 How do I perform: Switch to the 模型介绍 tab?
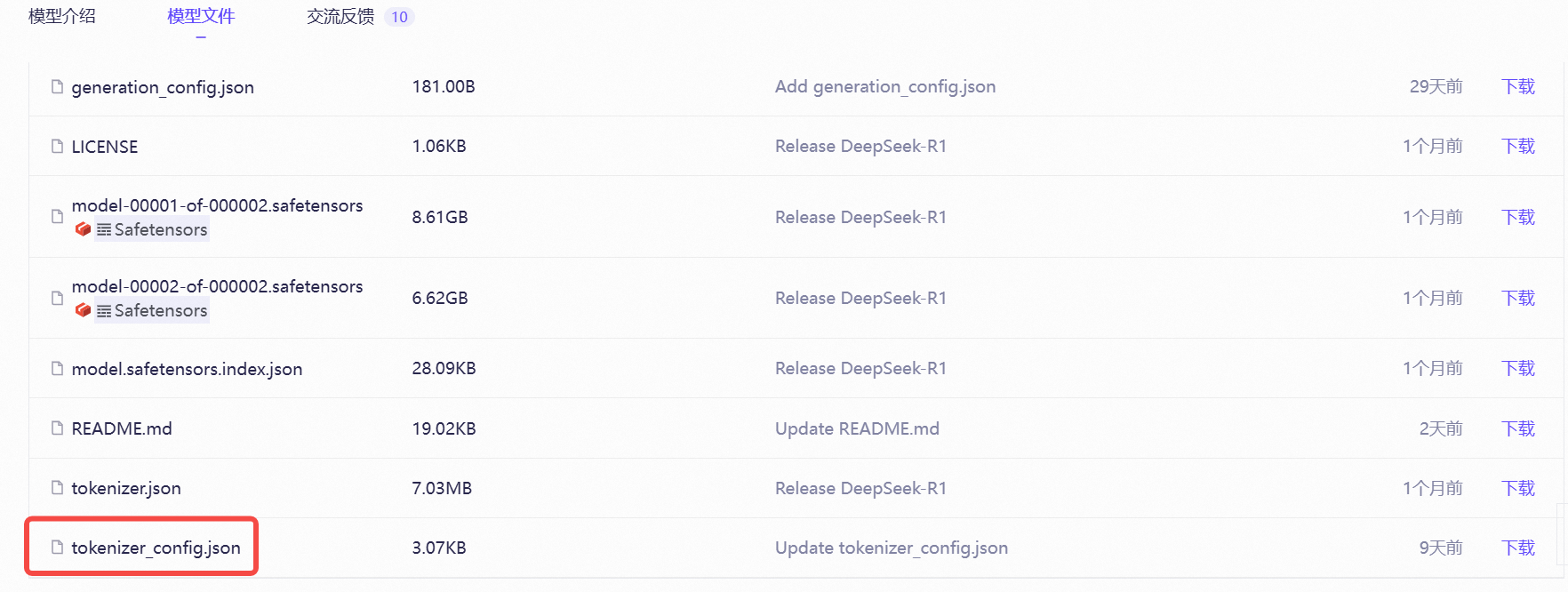tap(62, 16)
